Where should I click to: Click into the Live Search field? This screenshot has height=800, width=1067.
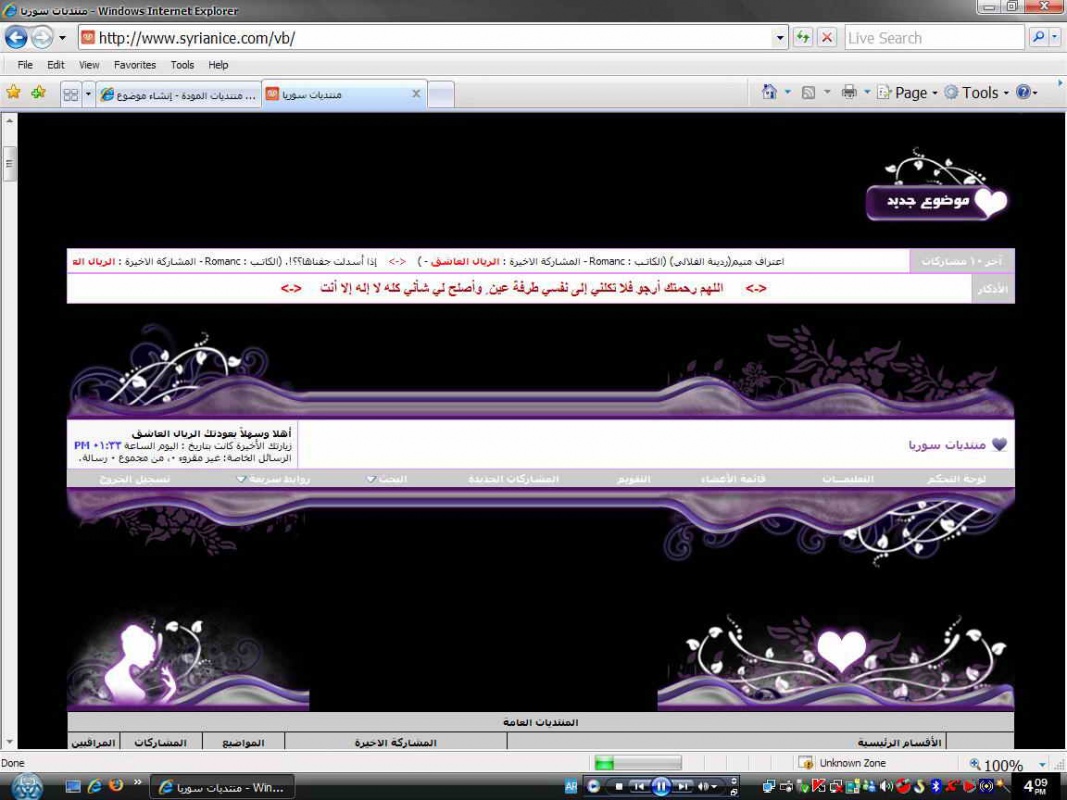tap(933, 38)
